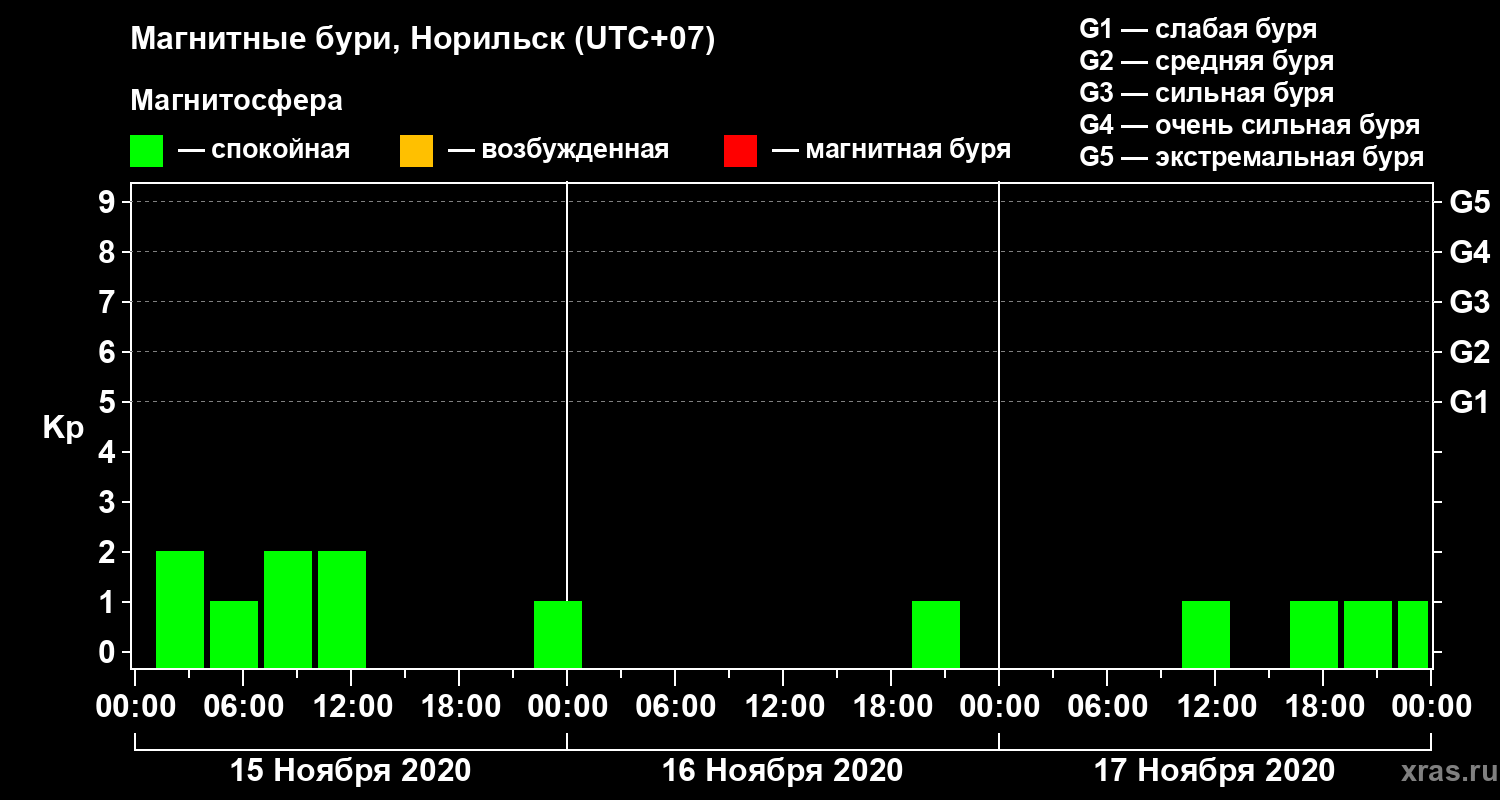The width and height of the screenshot is (1500, 800).
Task: Click the '18:00' time label under 15 November
Action: point(459,706)
